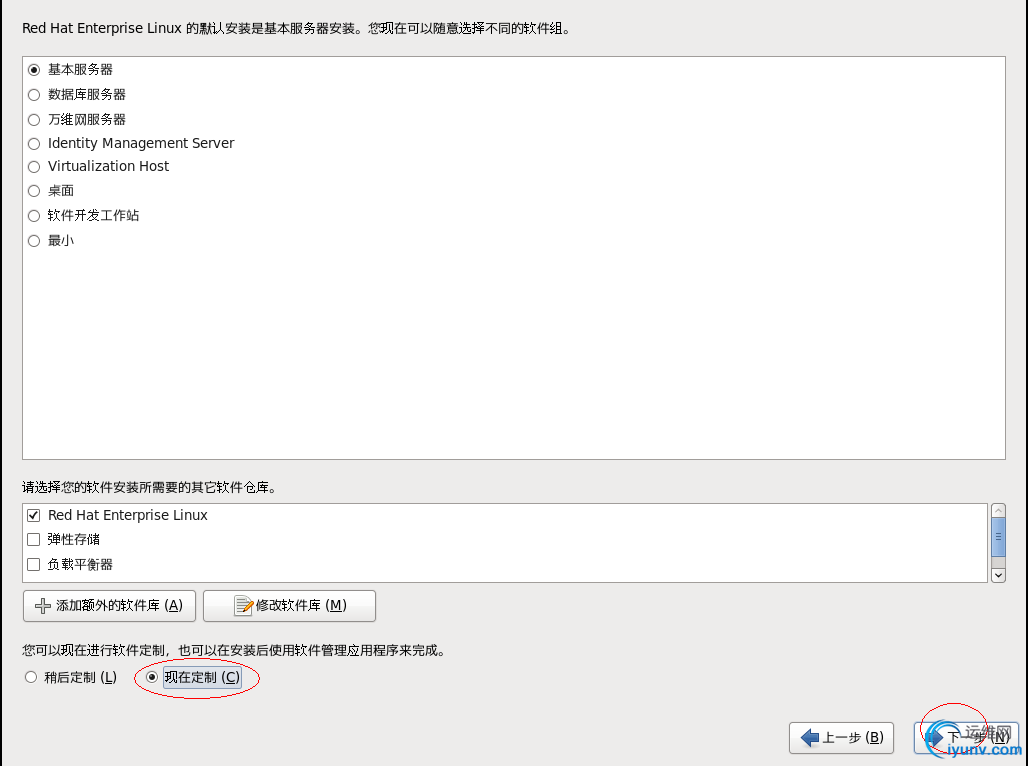Select the 现在定制 (C) radio button
The height and width of the screenshot is (766, 1028).
pos(152,677)
